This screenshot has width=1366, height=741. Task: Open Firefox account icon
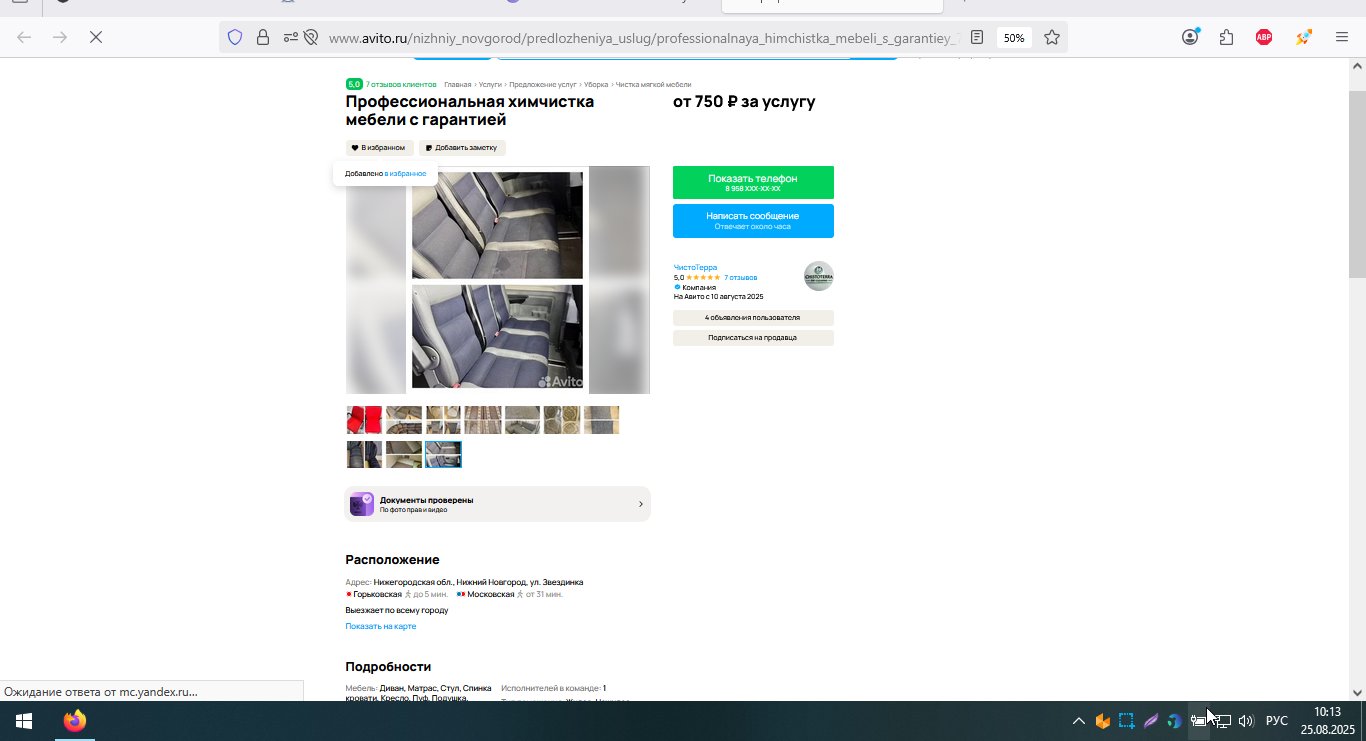(1190, 37)
